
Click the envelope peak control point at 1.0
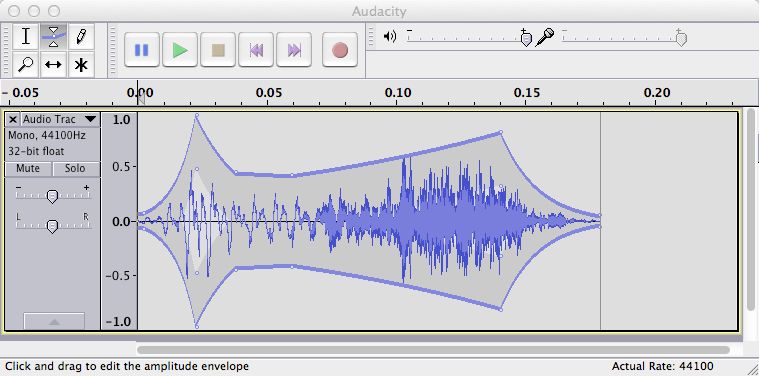tap(197, 115)
